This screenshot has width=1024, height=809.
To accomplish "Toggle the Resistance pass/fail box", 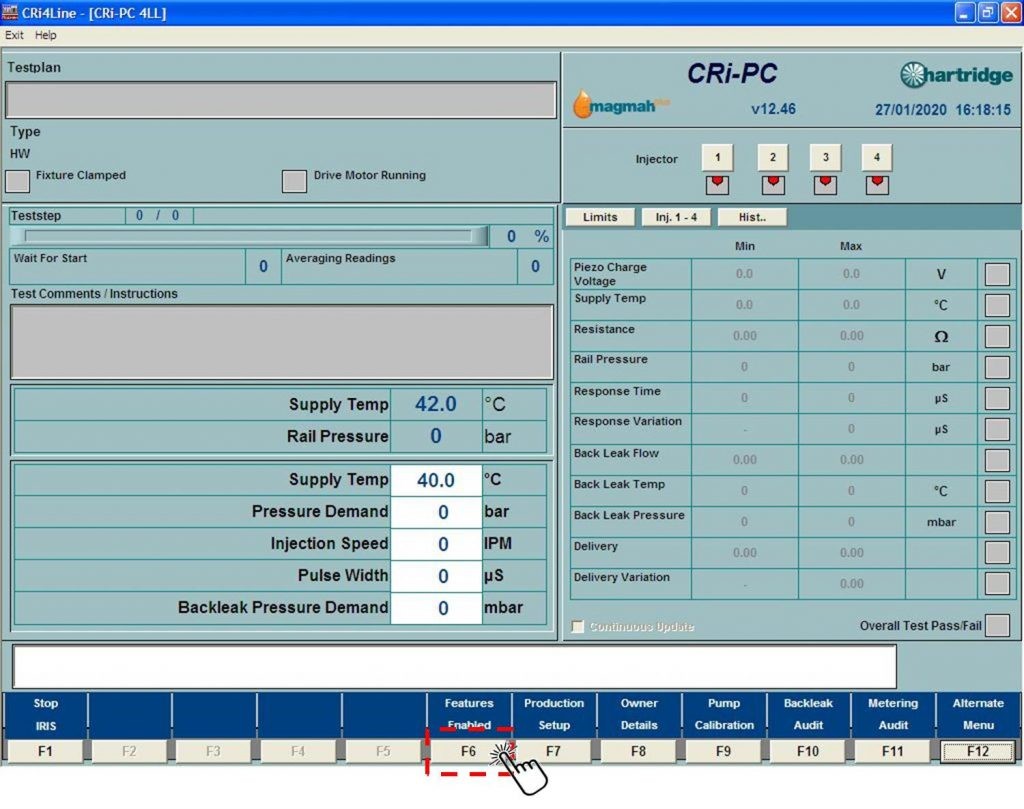I will coord(997,336).
